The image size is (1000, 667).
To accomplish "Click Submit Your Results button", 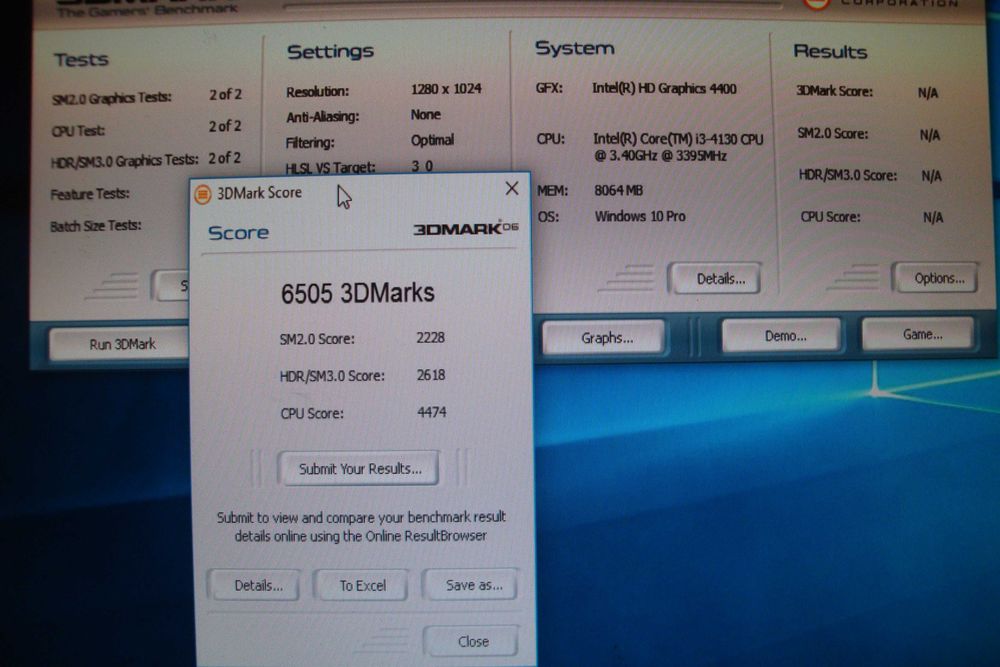I will click(360, 469).
